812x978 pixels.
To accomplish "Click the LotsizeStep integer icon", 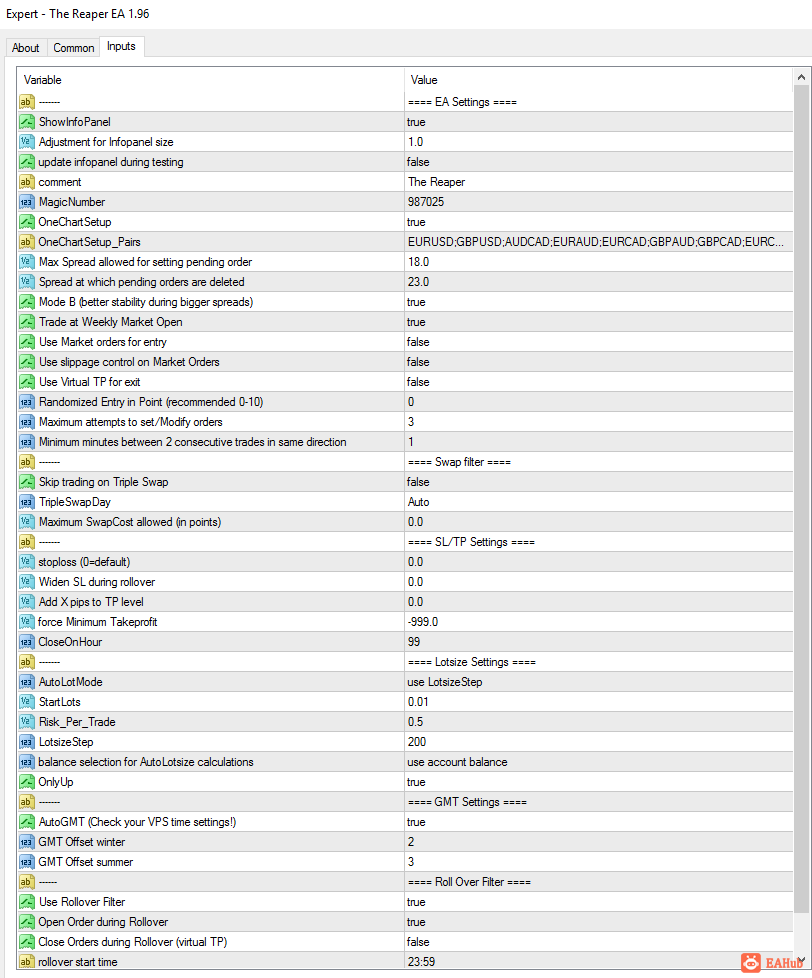I will (x=26, y=742).
